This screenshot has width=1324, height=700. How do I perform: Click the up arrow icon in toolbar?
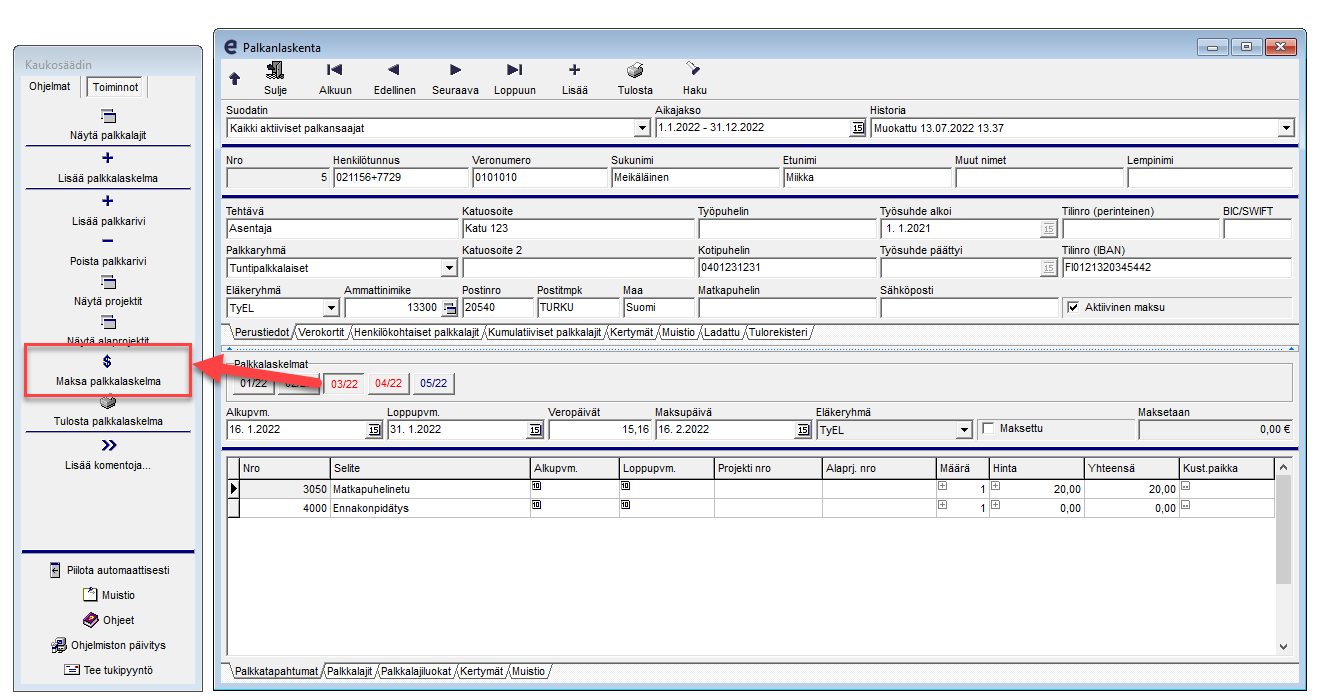[x=235, y=78]
